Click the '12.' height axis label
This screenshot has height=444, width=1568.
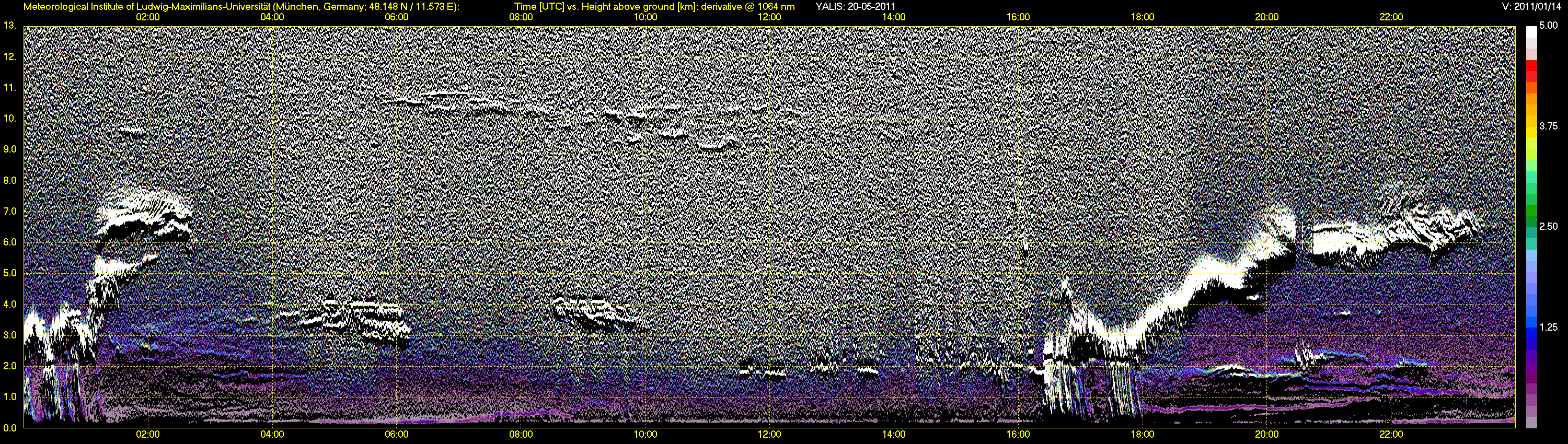click(x=10, y=56)
